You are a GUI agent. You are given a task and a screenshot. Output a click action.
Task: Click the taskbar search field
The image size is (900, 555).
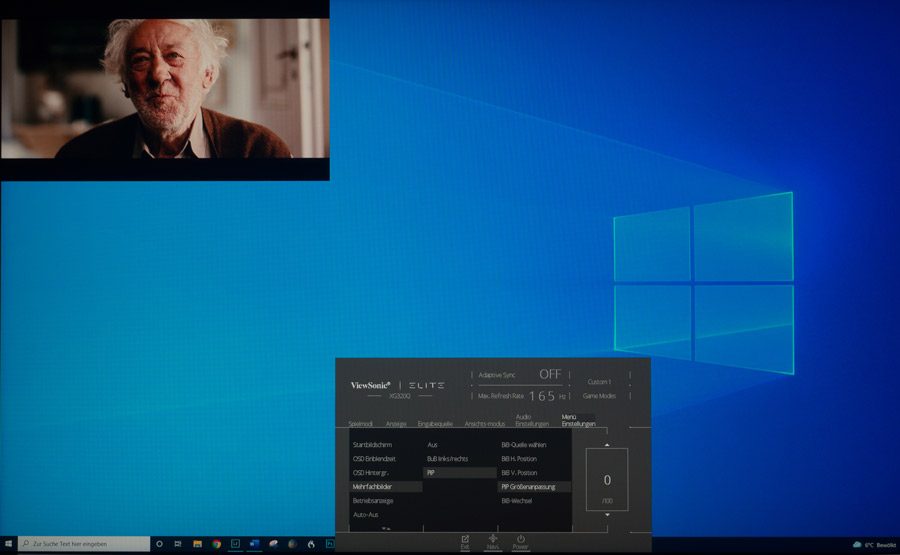pyautogui.click(x=84, y=544)
